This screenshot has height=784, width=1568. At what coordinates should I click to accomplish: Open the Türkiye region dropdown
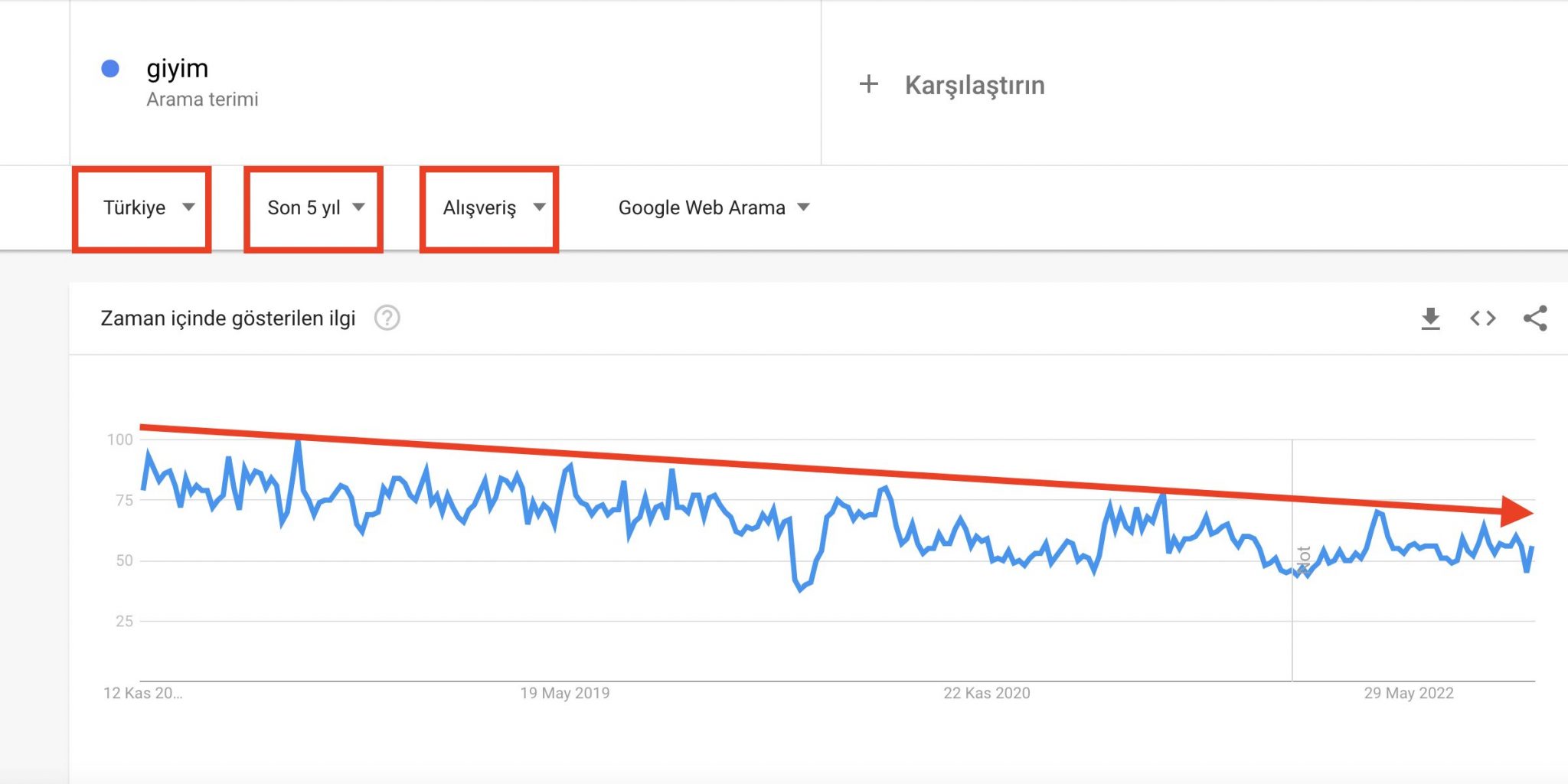click(142, 207)
